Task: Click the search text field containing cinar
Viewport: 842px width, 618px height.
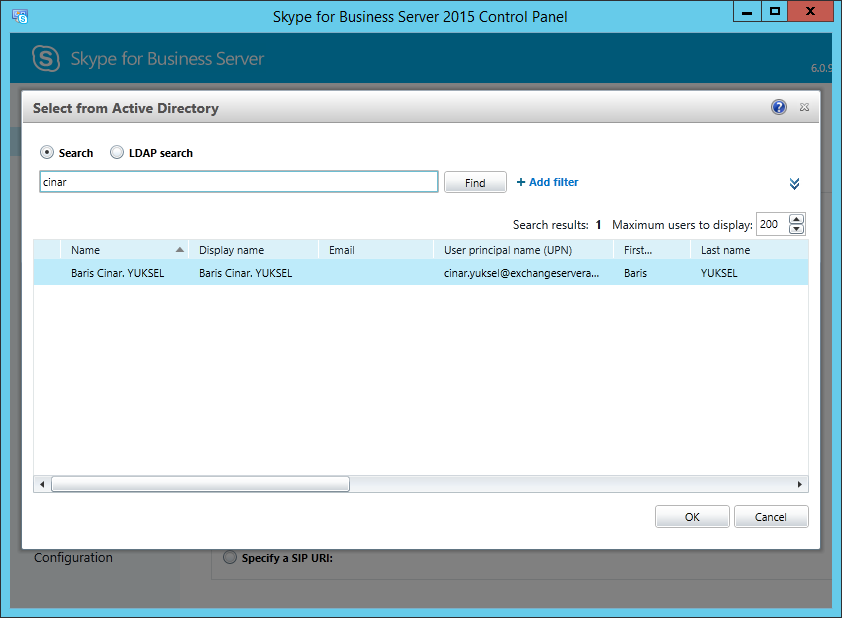Action: [239, 182]
